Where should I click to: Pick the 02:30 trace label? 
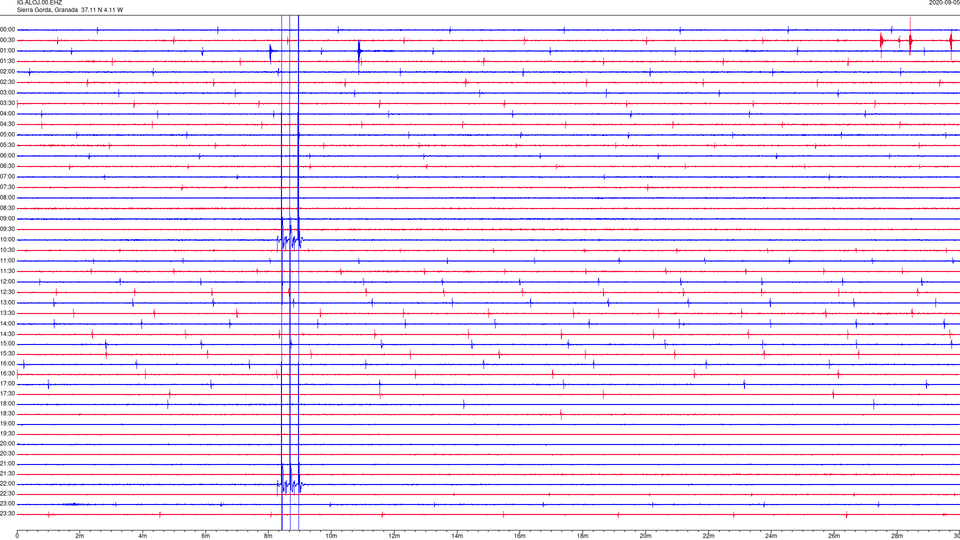pyautogui.click(x=7, y=82)
